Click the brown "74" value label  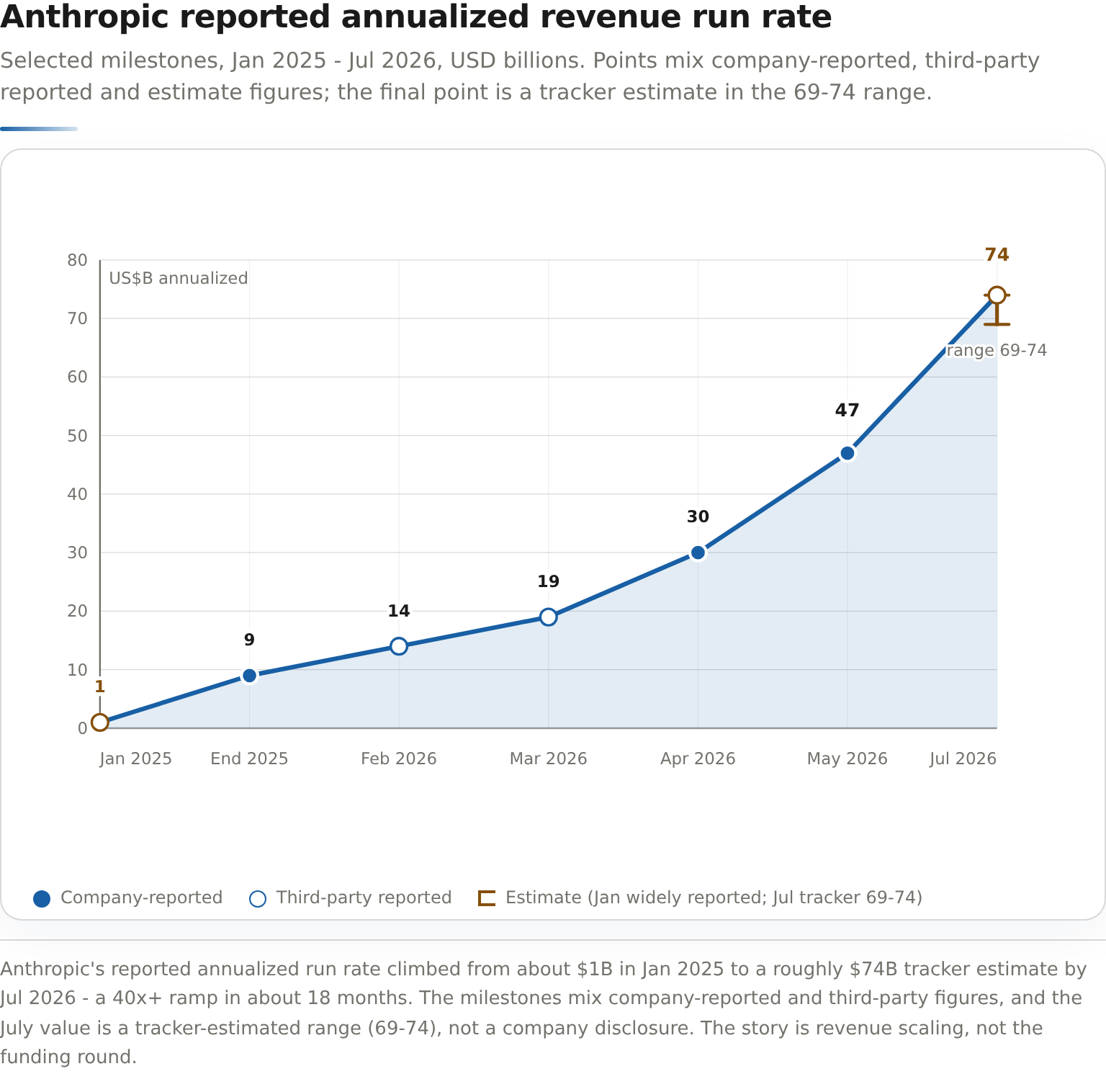(997, 255)
